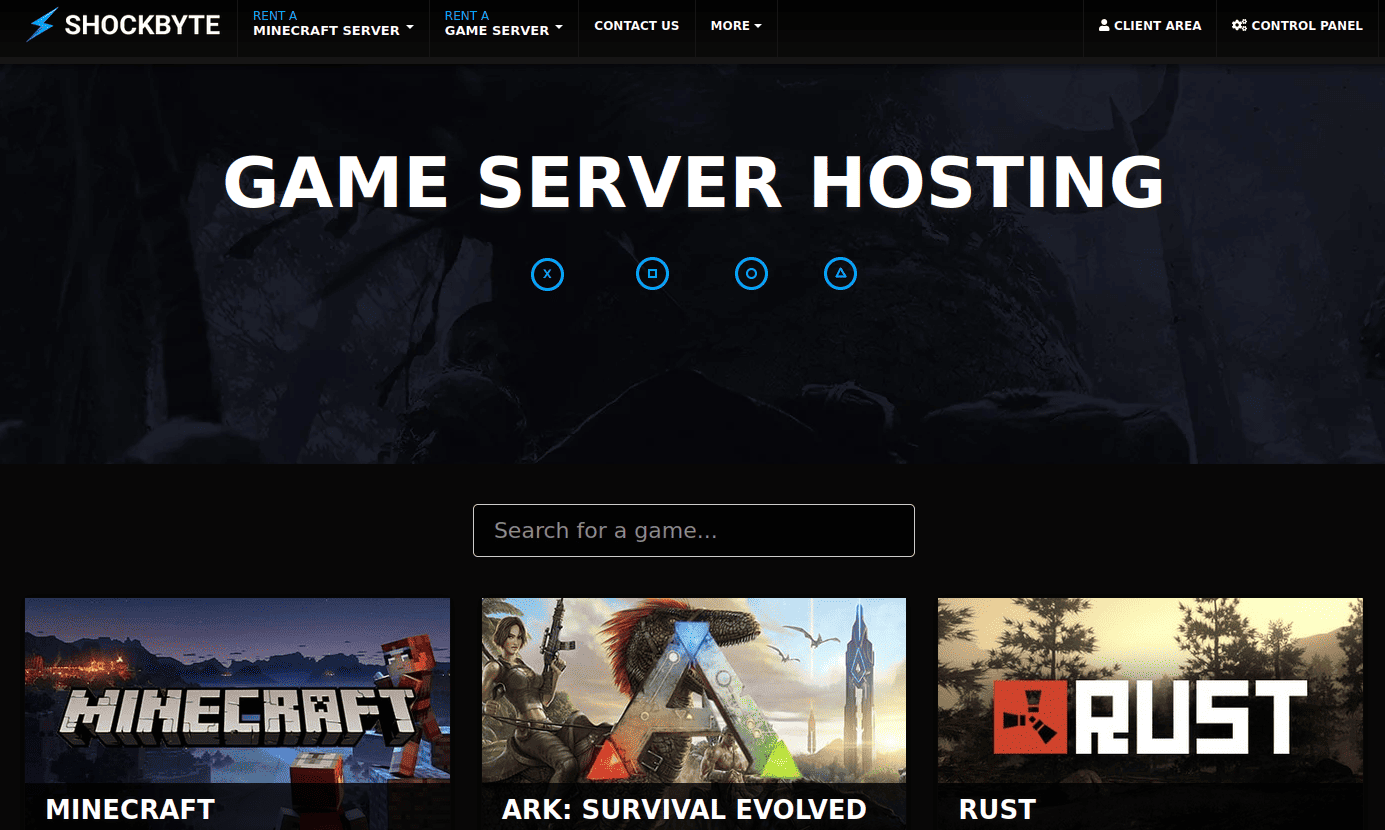This screenshot has height=830, width=1385.
Task: Open the Control Panel link
Action: coord(1297,26)
